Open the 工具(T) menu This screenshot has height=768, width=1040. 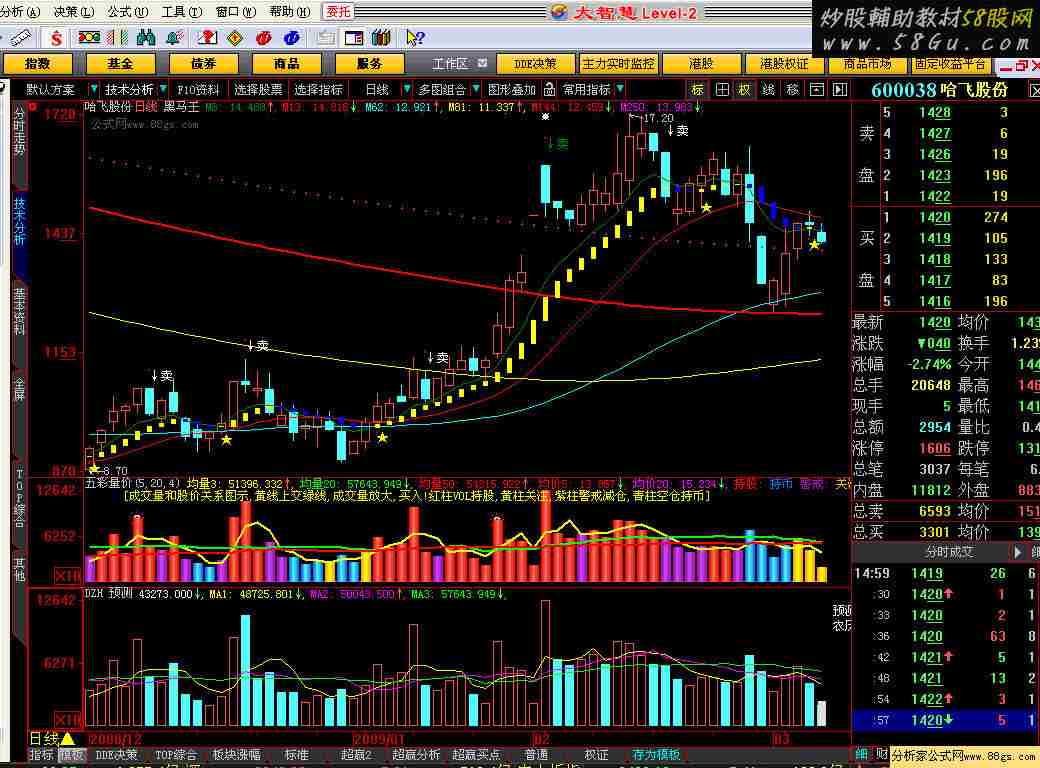point(182,12)
